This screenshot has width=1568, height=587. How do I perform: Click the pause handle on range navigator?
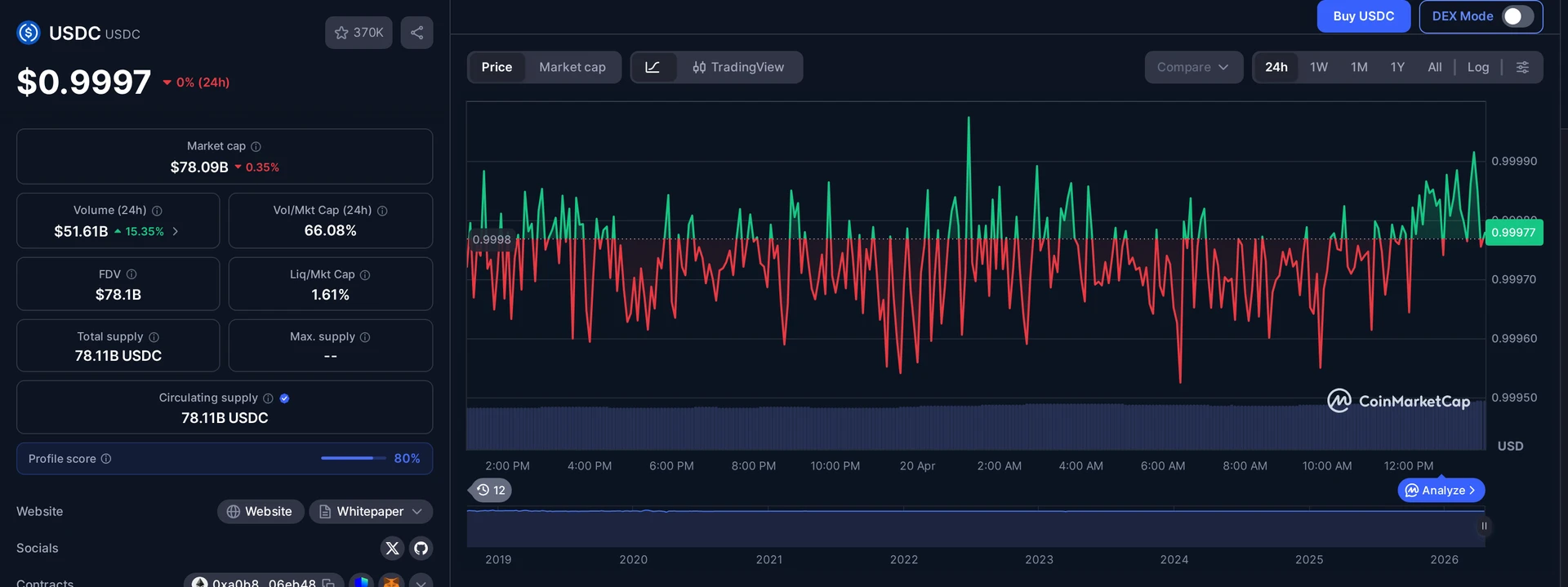[1484, 527]
